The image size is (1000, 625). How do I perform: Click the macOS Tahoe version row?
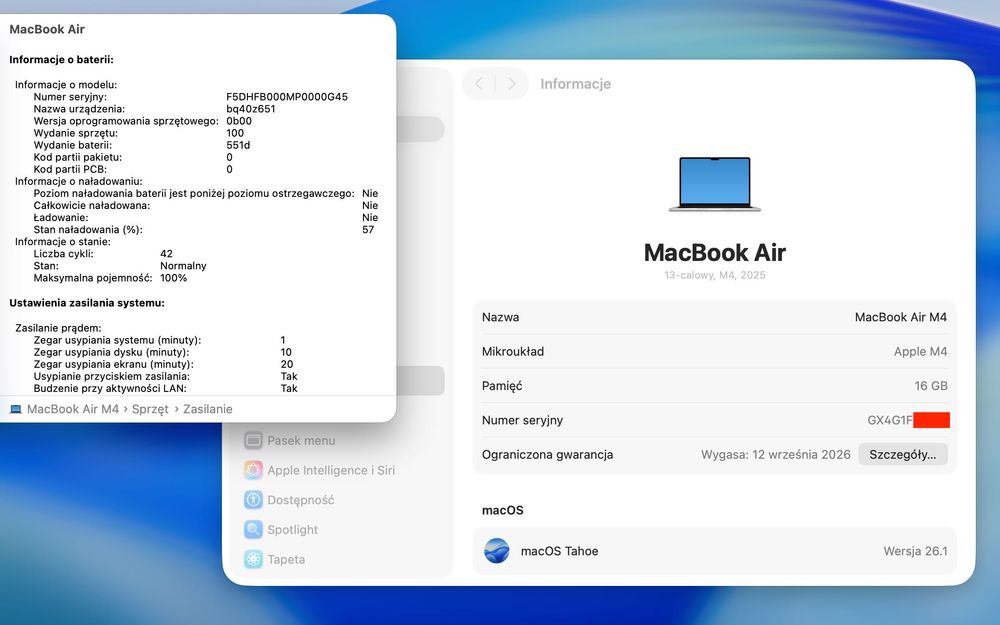(x=714, y=551)
